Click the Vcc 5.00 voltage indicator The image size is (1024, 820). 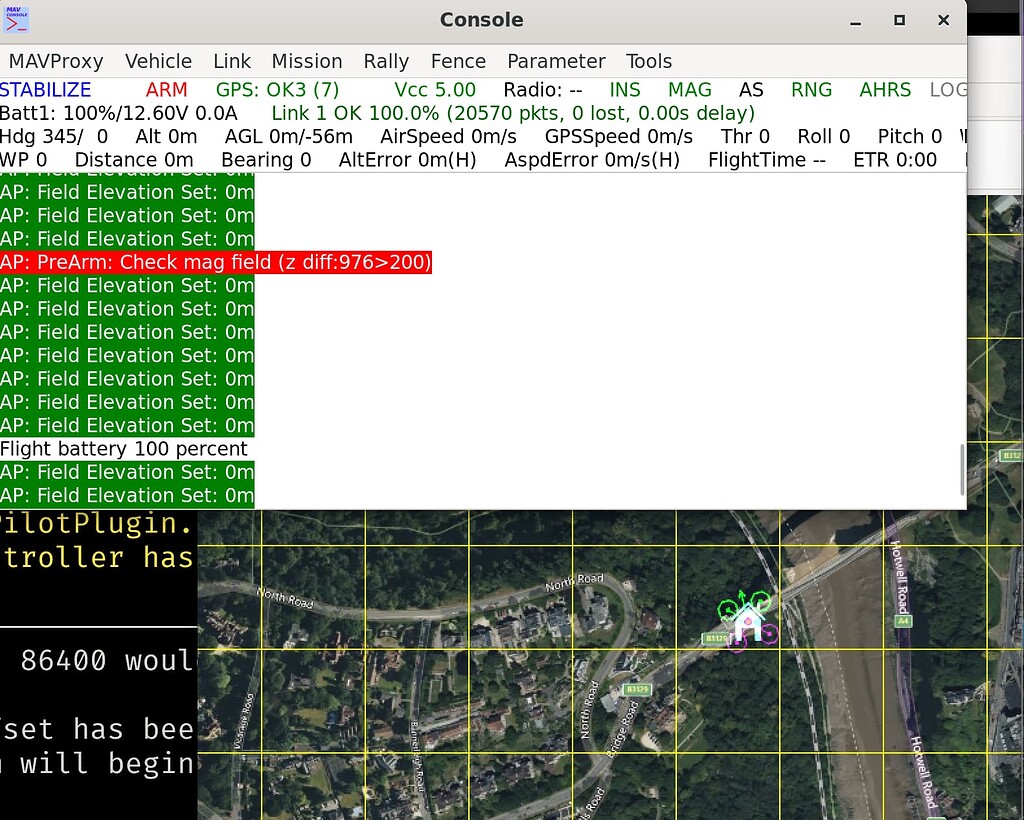click(434, 89)
